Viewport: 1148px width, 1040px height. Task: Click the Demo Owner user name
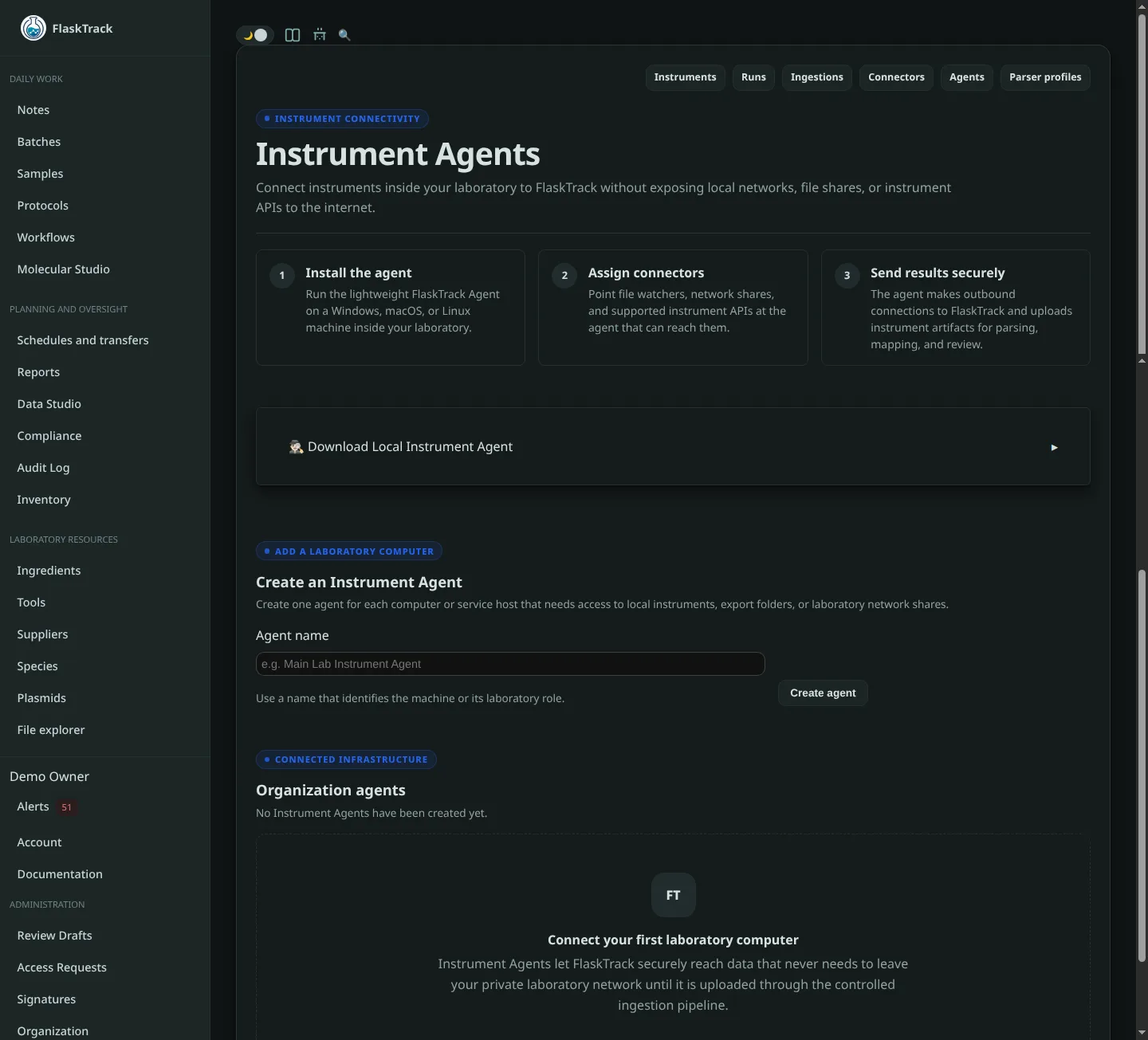pyautogui.click(x=49, y=776)
